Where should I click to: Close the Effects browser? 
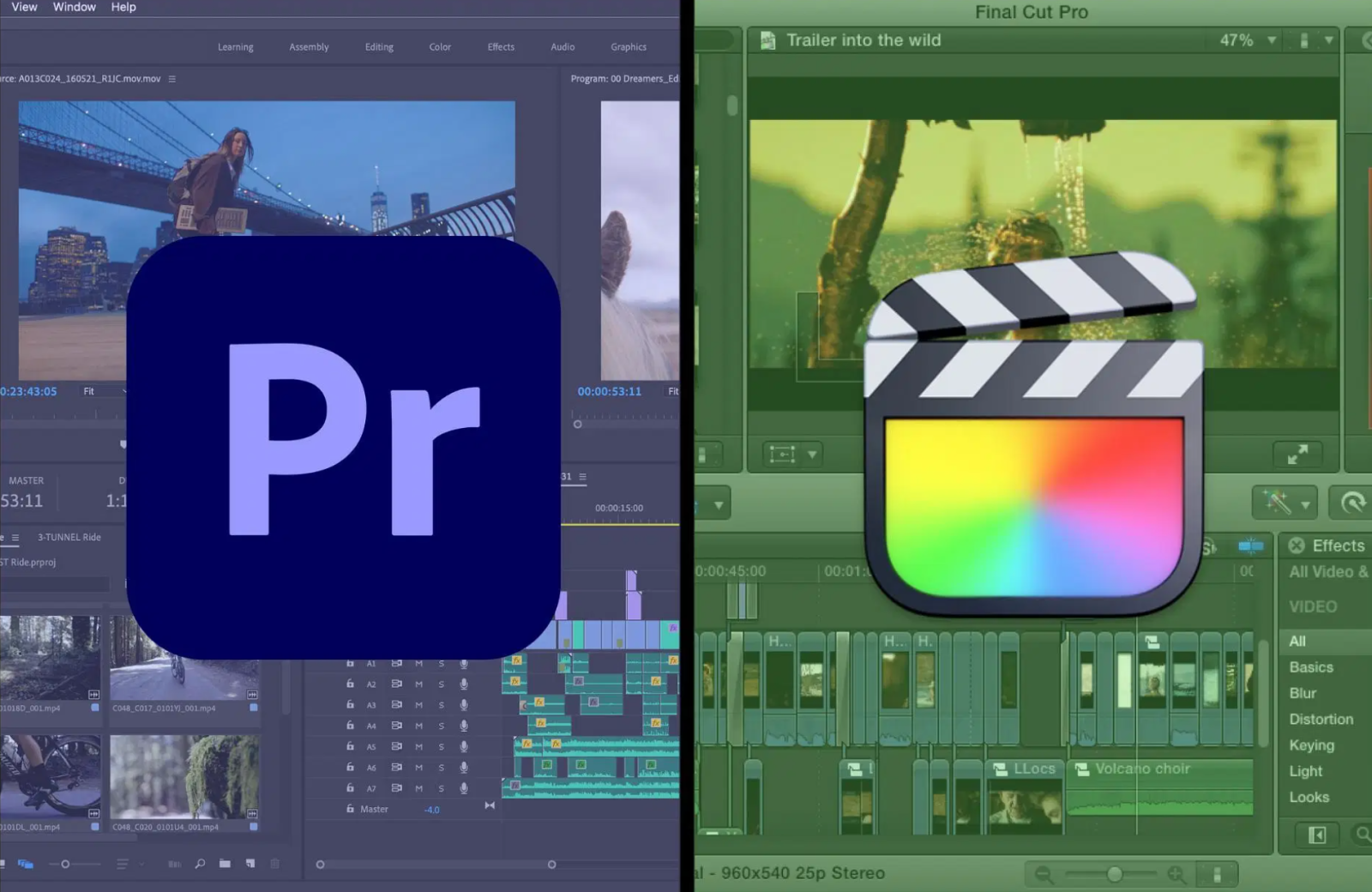coord(1297,545)
